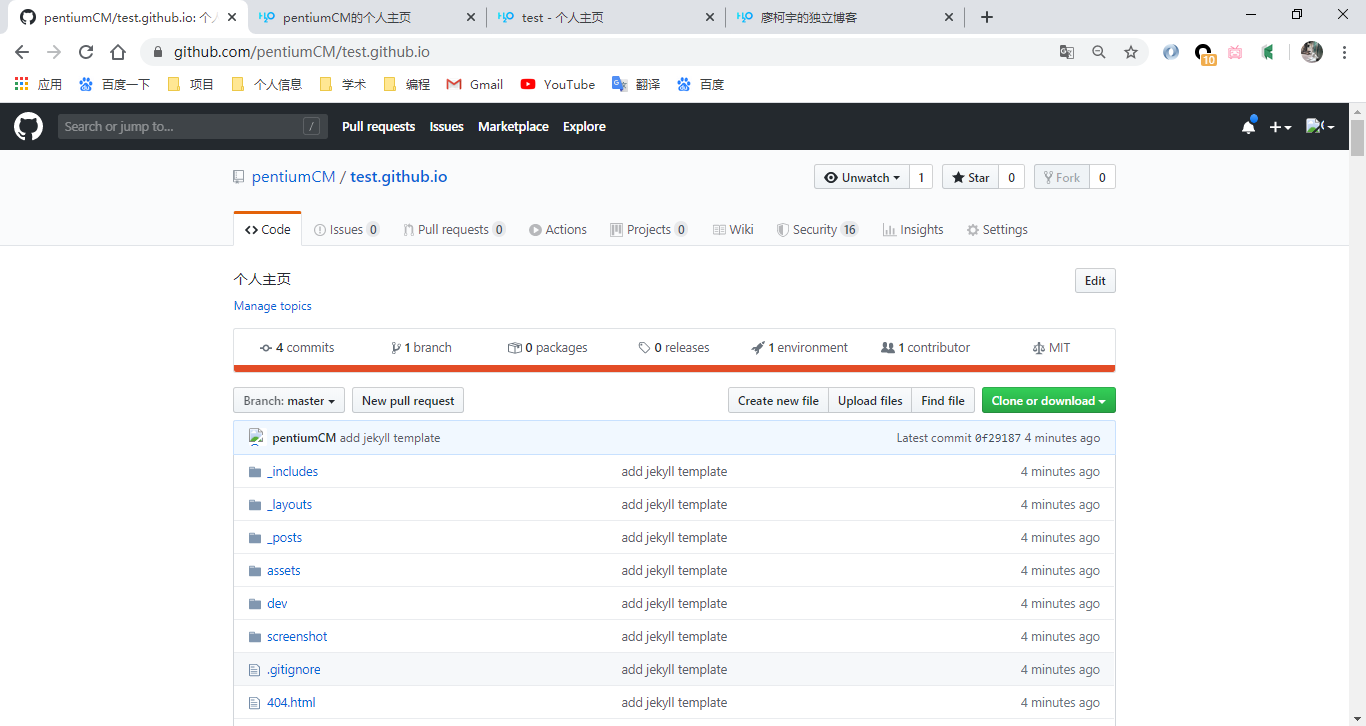Click the Chrome profile avatar
The image size is (1366, 726).
(1312, 52)
